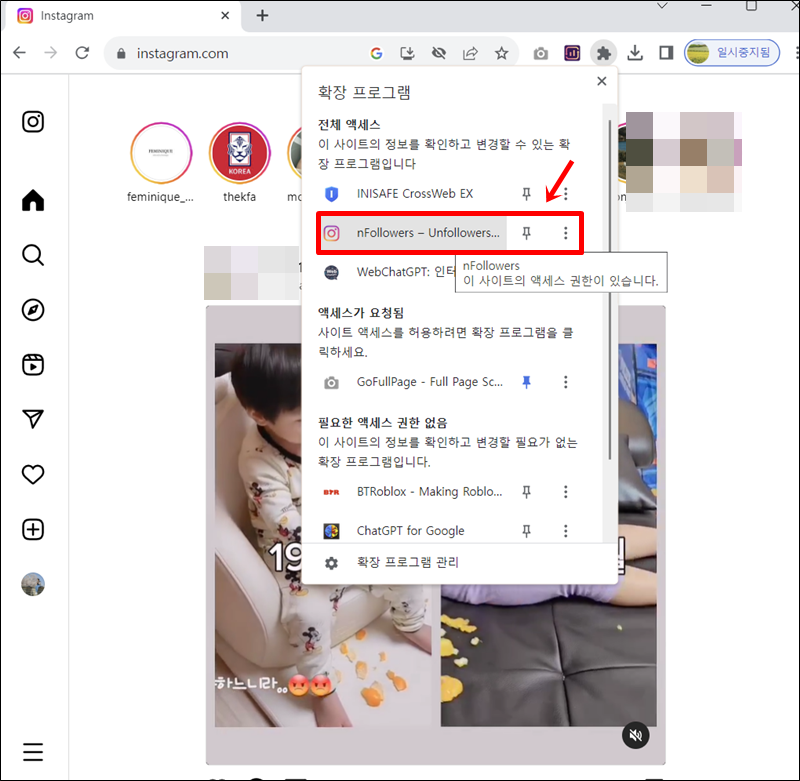Open the nFollowers three-dot options menu
The image size is (800, 781).
click(565, 232)
